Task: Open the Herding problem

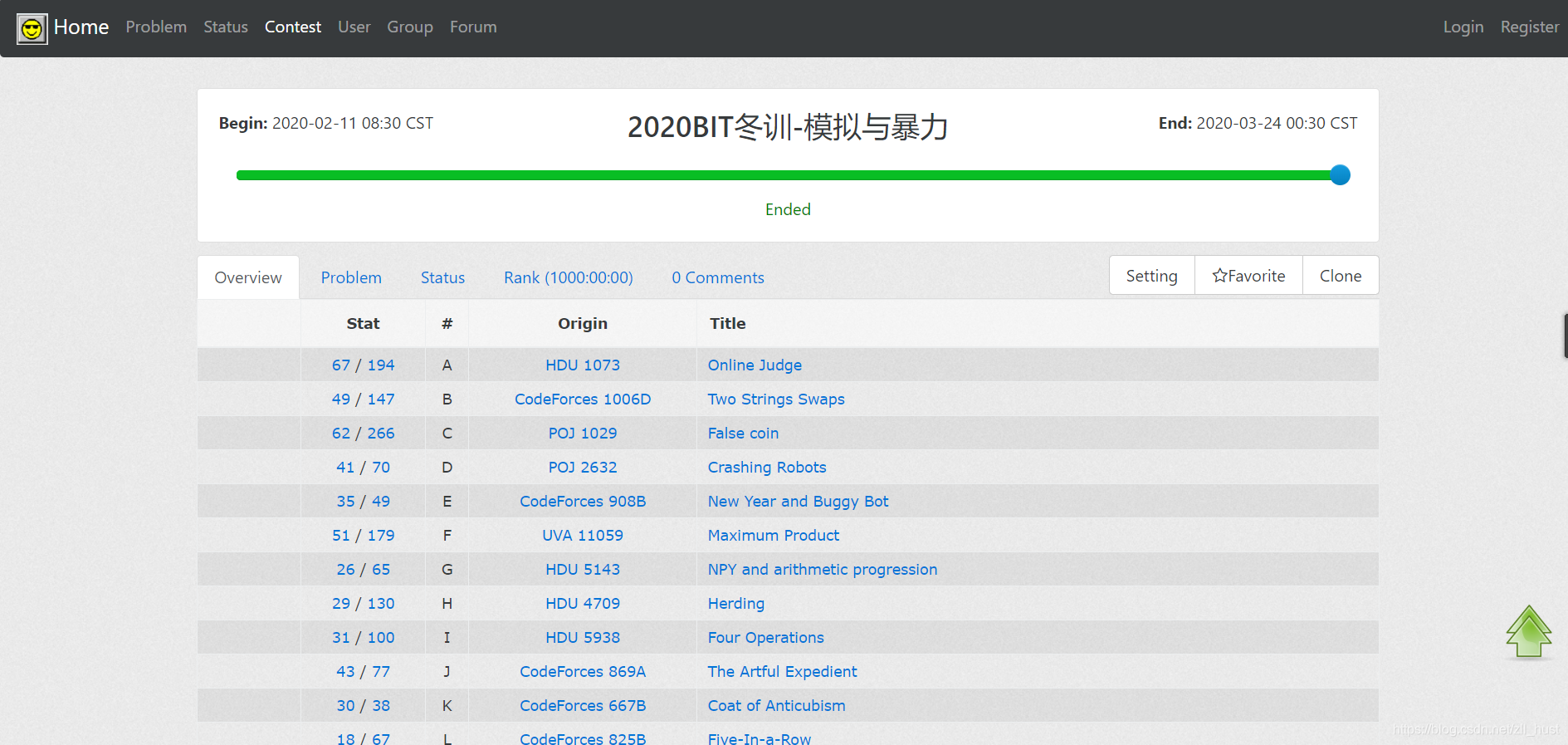Action: click(736, 603)
